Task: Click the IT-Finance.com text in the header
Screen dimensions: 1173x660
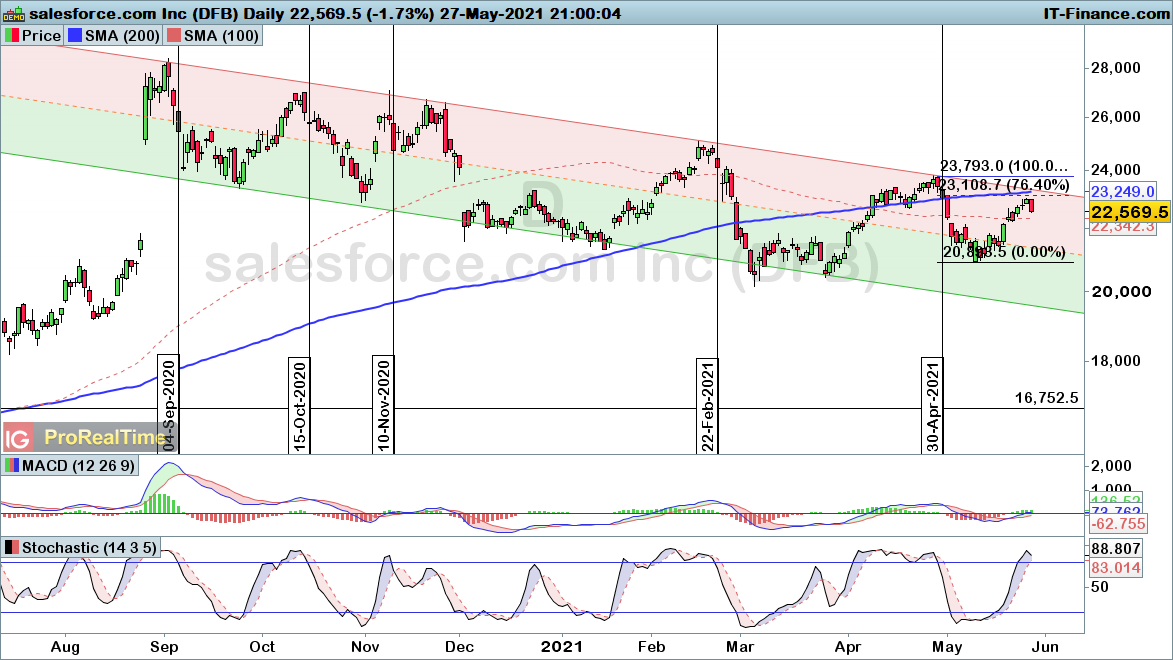Action: 1105,13
